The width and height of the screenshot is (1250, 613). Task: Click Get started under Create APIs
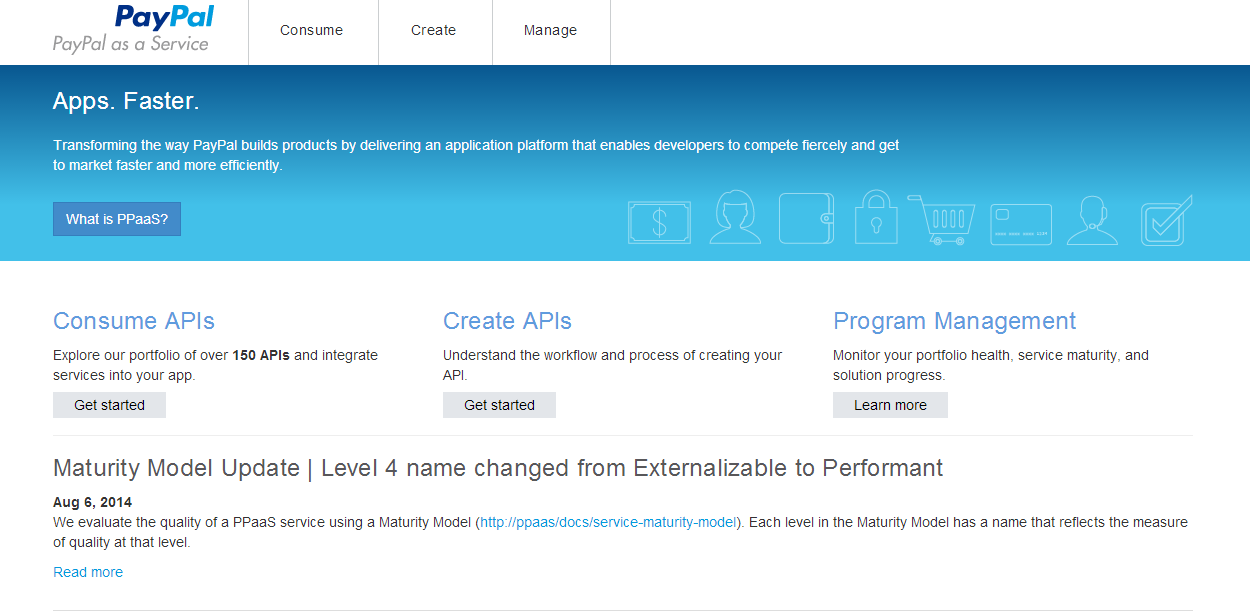tap(499, 405)
